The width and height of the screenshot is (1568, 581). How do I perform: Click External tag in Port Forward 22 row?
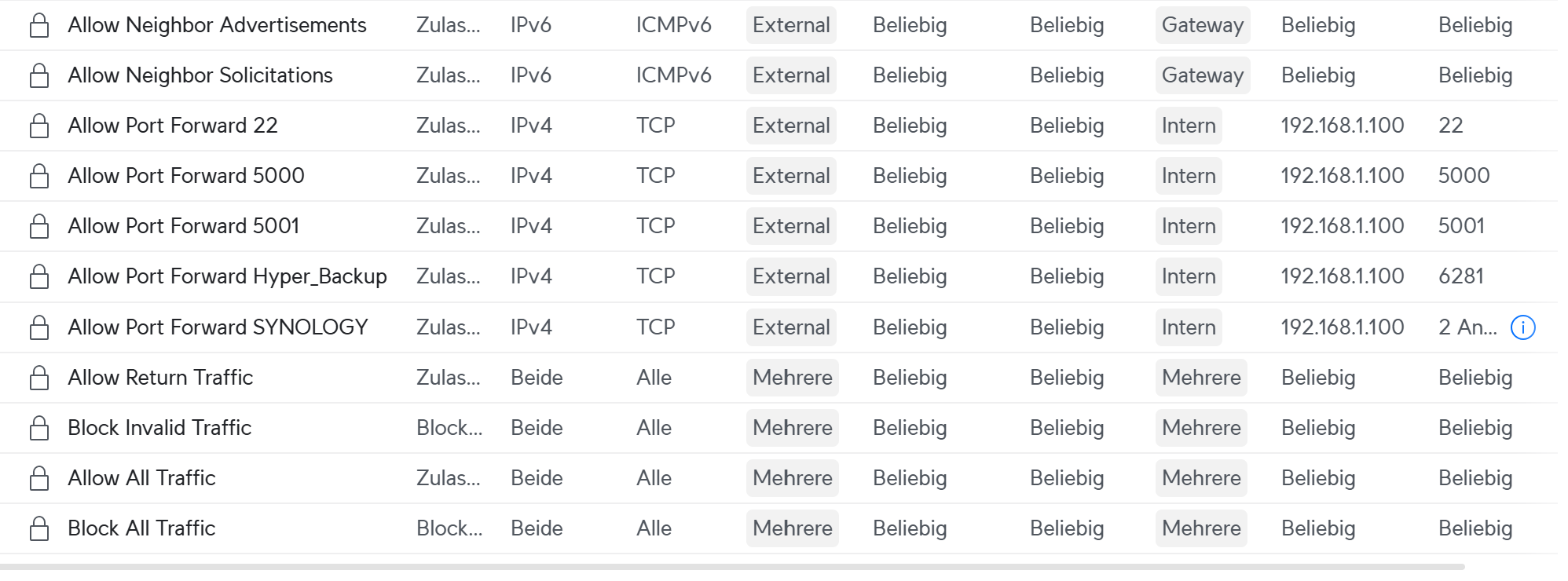[791, 126]
